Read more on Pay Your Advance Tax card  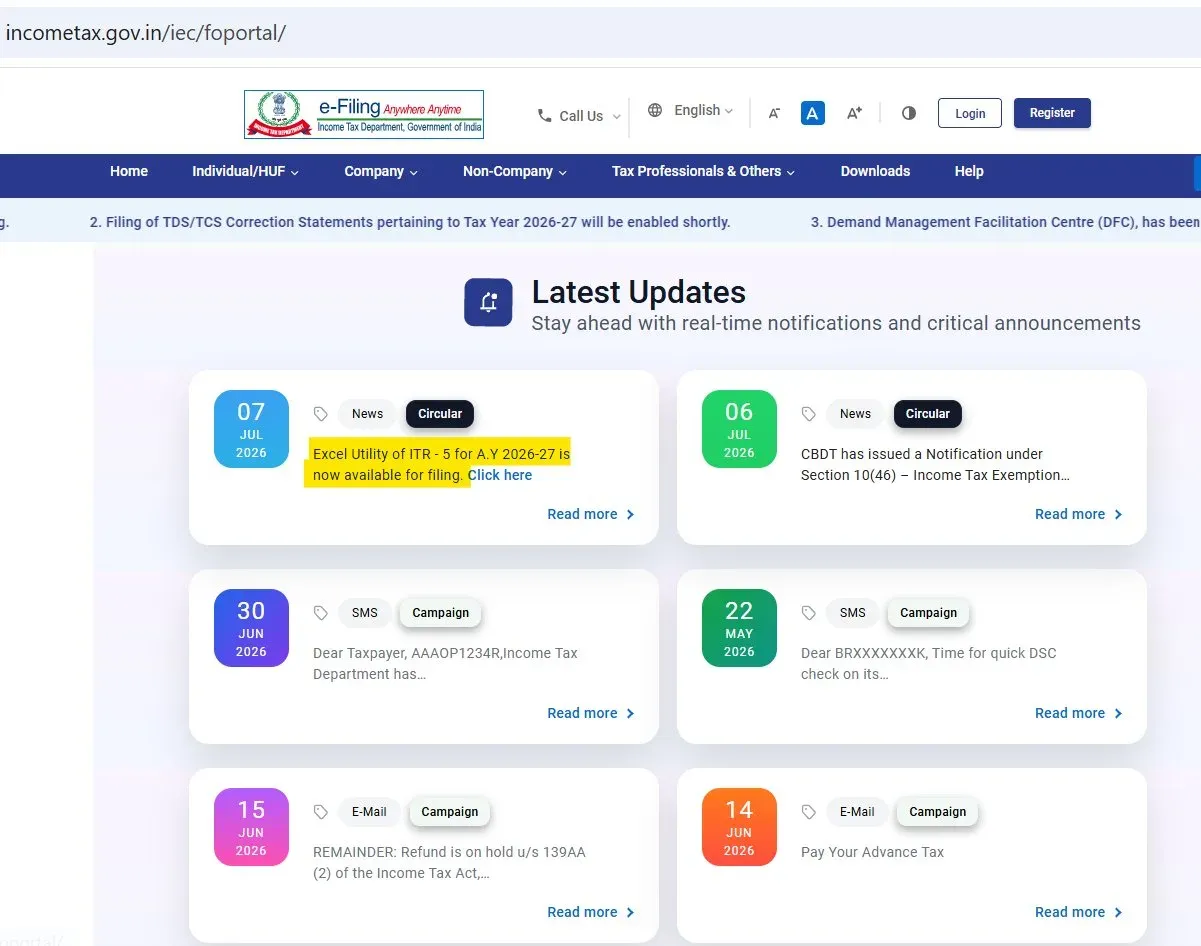point(1079,912)
